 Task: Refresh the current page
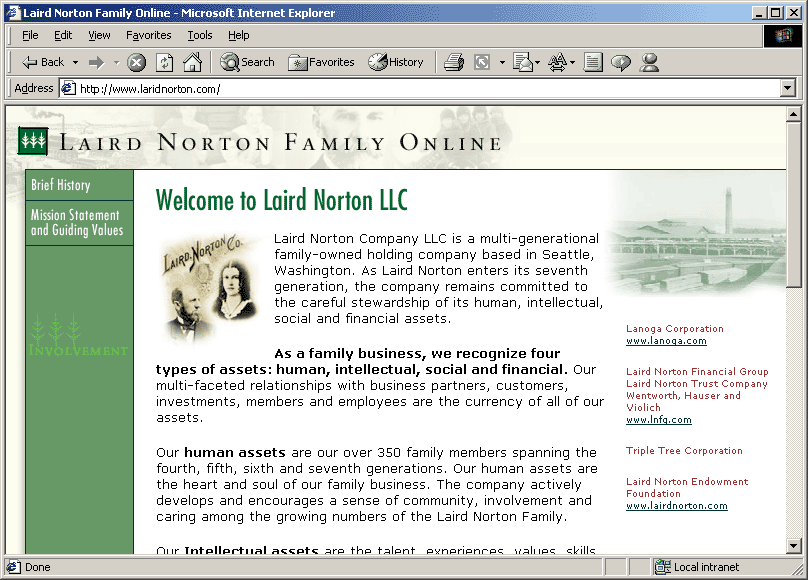click(x=164, y=62)
